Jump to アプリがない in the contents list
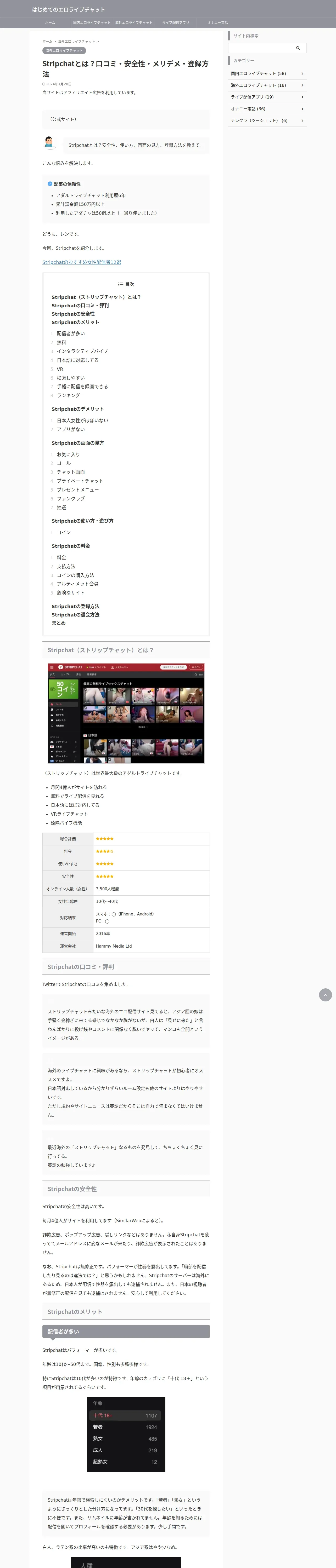Viewport: 336px width, 1568px height. pos(71,429)
